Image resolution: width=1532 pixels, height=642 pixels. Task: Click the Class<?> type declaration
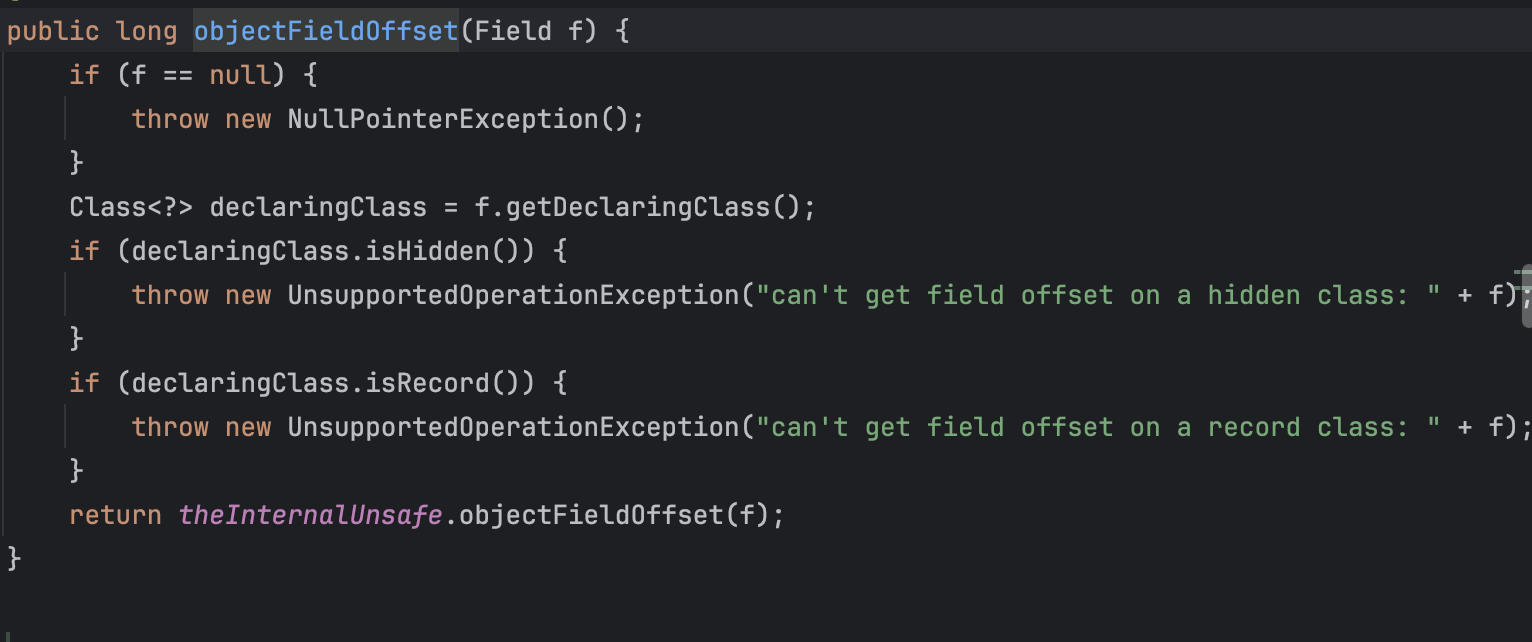[x=131, y=207]
